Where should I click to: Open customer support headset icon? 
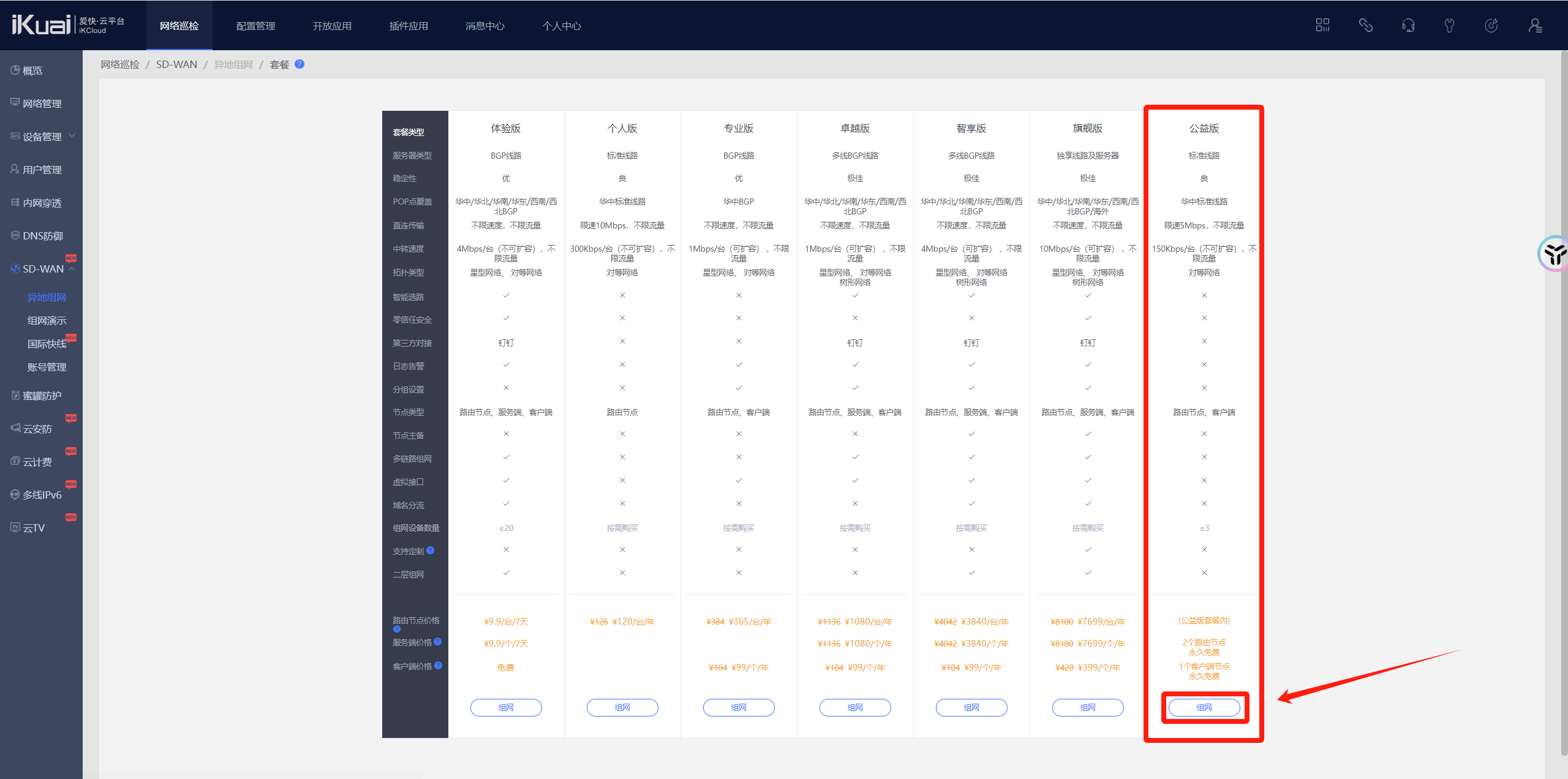(x=1408, y=25)
